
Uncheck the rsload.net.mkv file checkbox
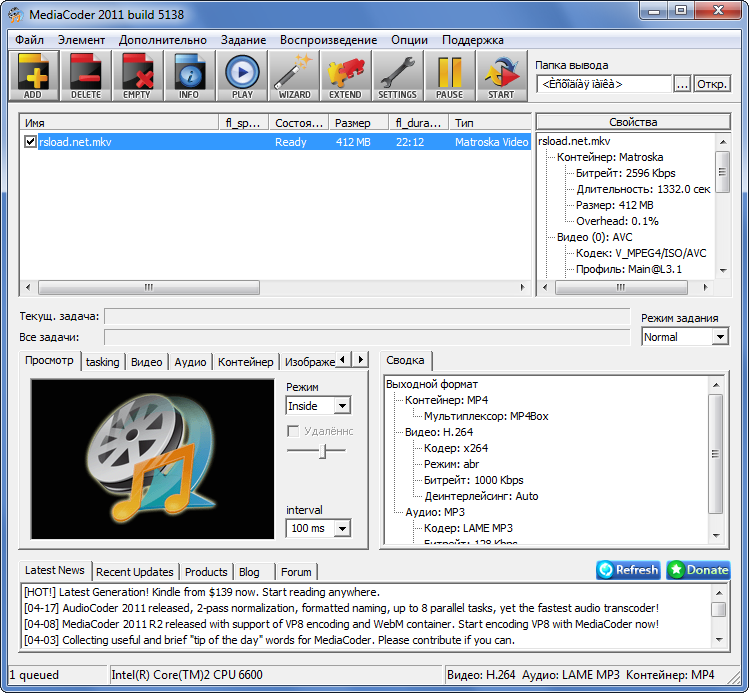tap(30, 142)
